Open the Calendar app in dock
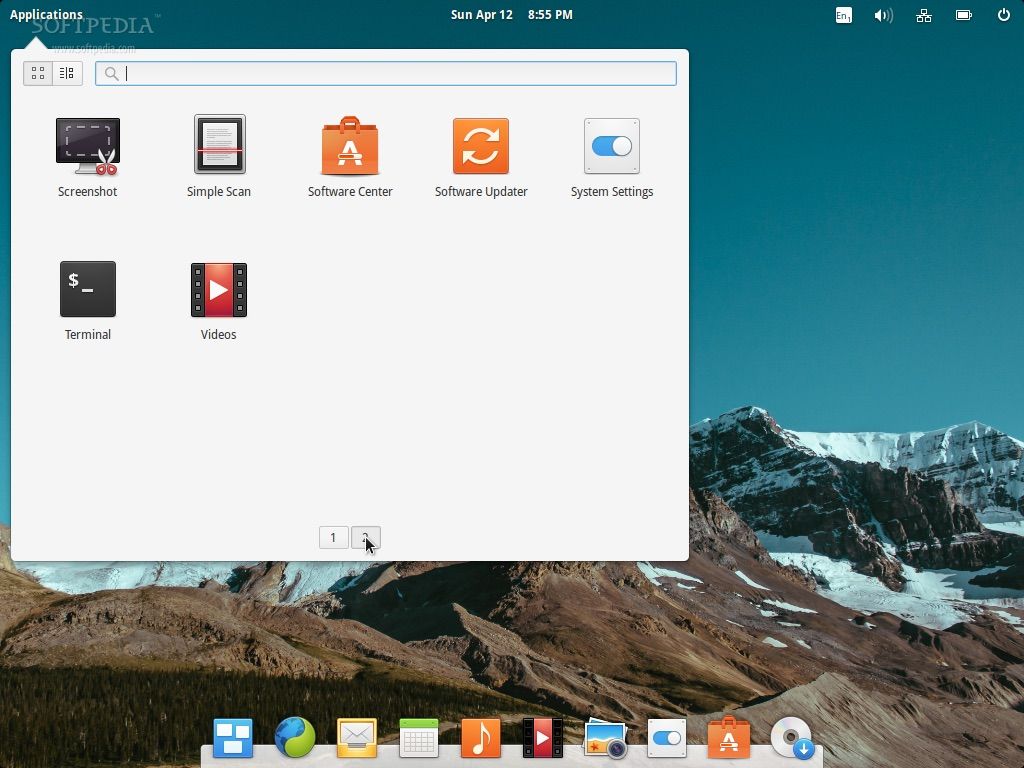This screenshot has height=768, width=1024. coord(419,738)
